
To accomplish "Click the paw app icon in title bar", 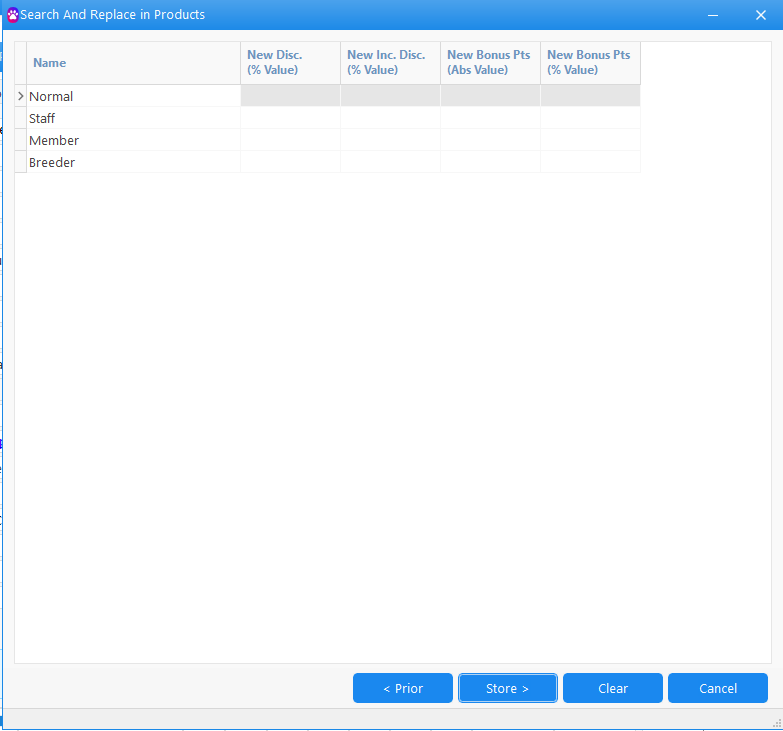I will coord(13,15).
